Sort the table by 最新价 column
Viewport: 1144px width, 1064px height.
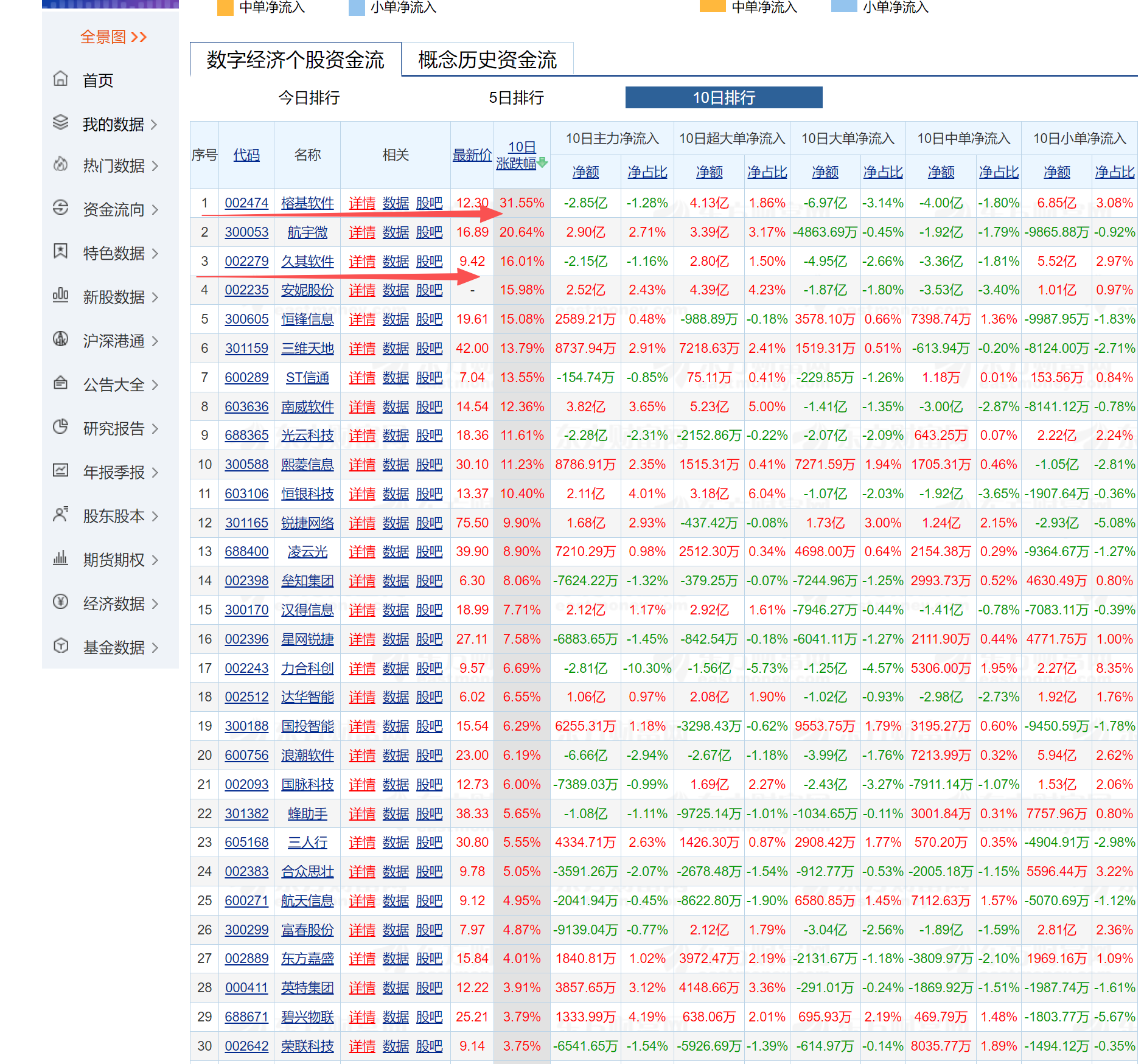coord(472,155)
